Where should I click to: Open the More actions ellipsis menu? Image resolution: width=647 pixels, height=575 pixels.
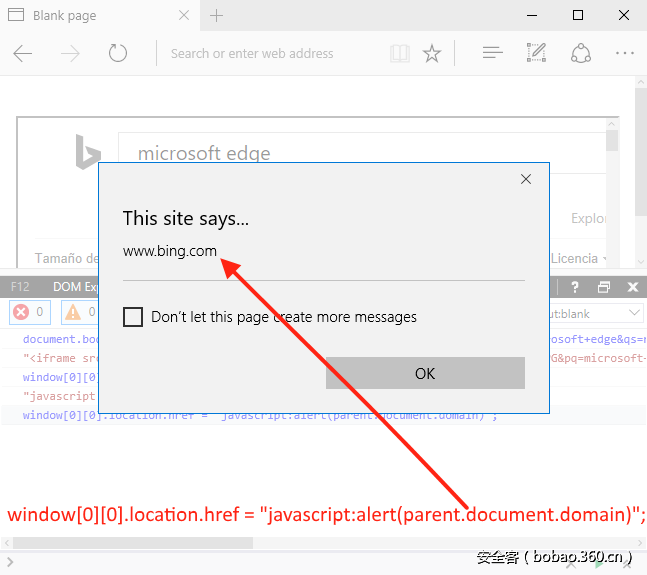tap(625, 54)
